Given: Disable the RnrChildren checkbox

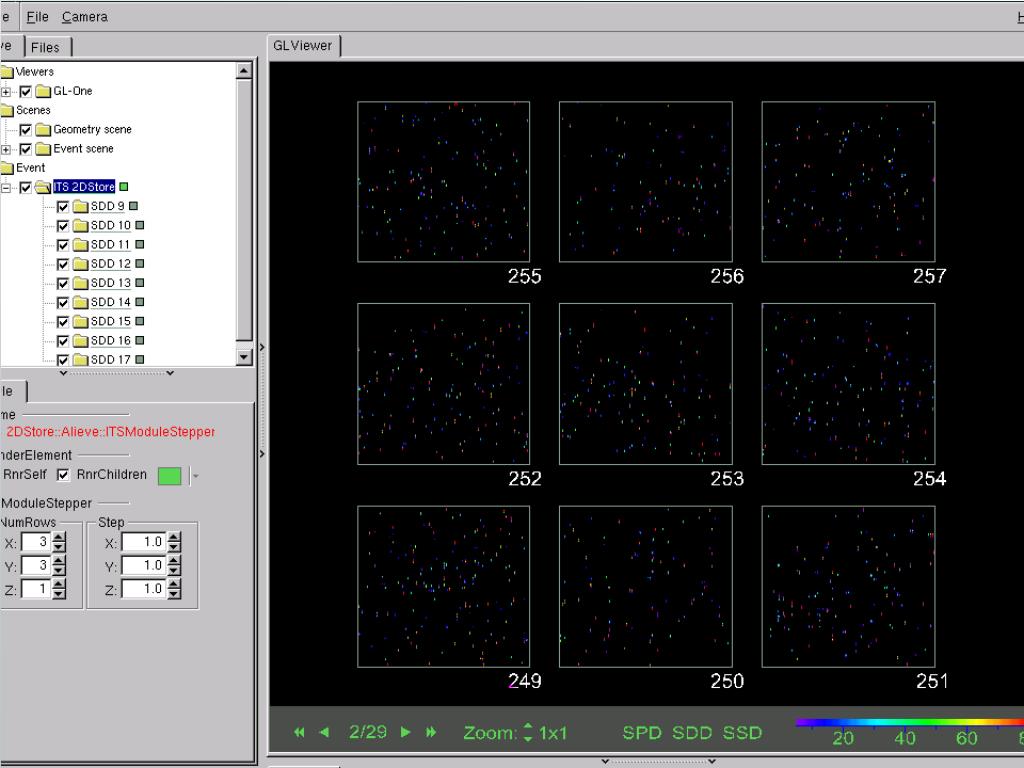Looking at the screenshot, I should click(x=64, y=475).
